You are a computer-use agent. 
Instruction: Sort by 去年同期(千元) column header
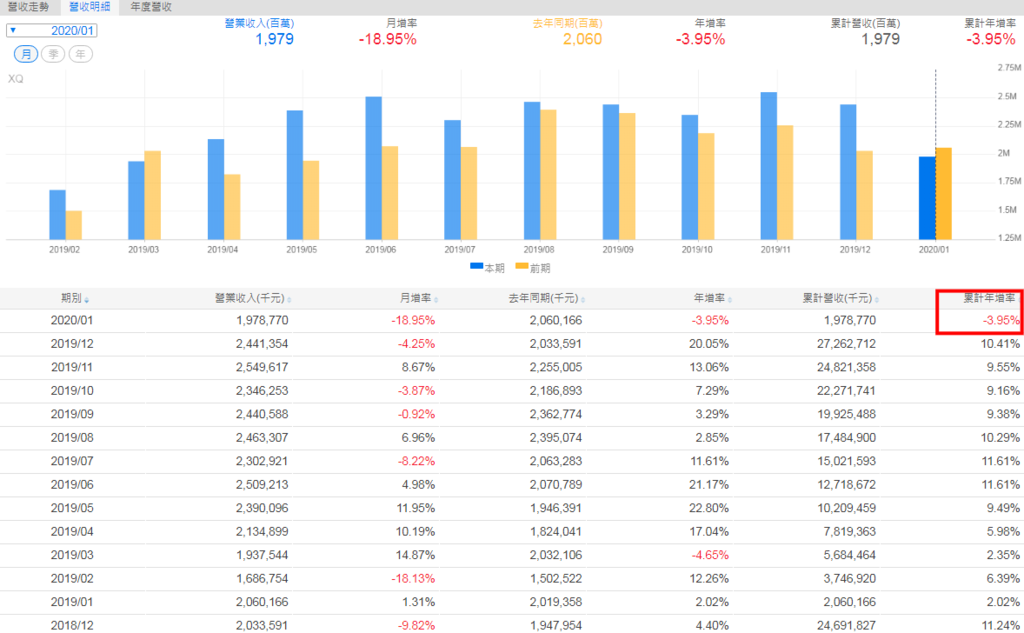coord(547,299)
